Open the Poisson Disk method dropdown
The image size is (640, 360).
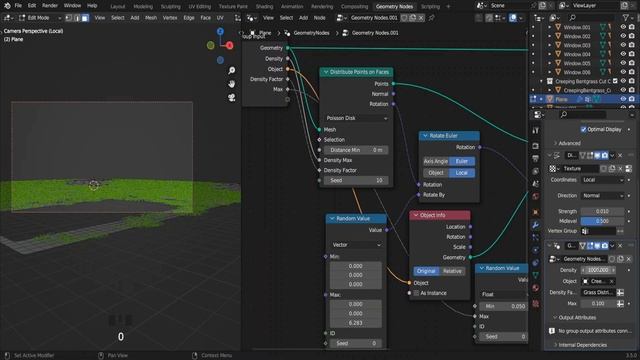click(356, 118)
